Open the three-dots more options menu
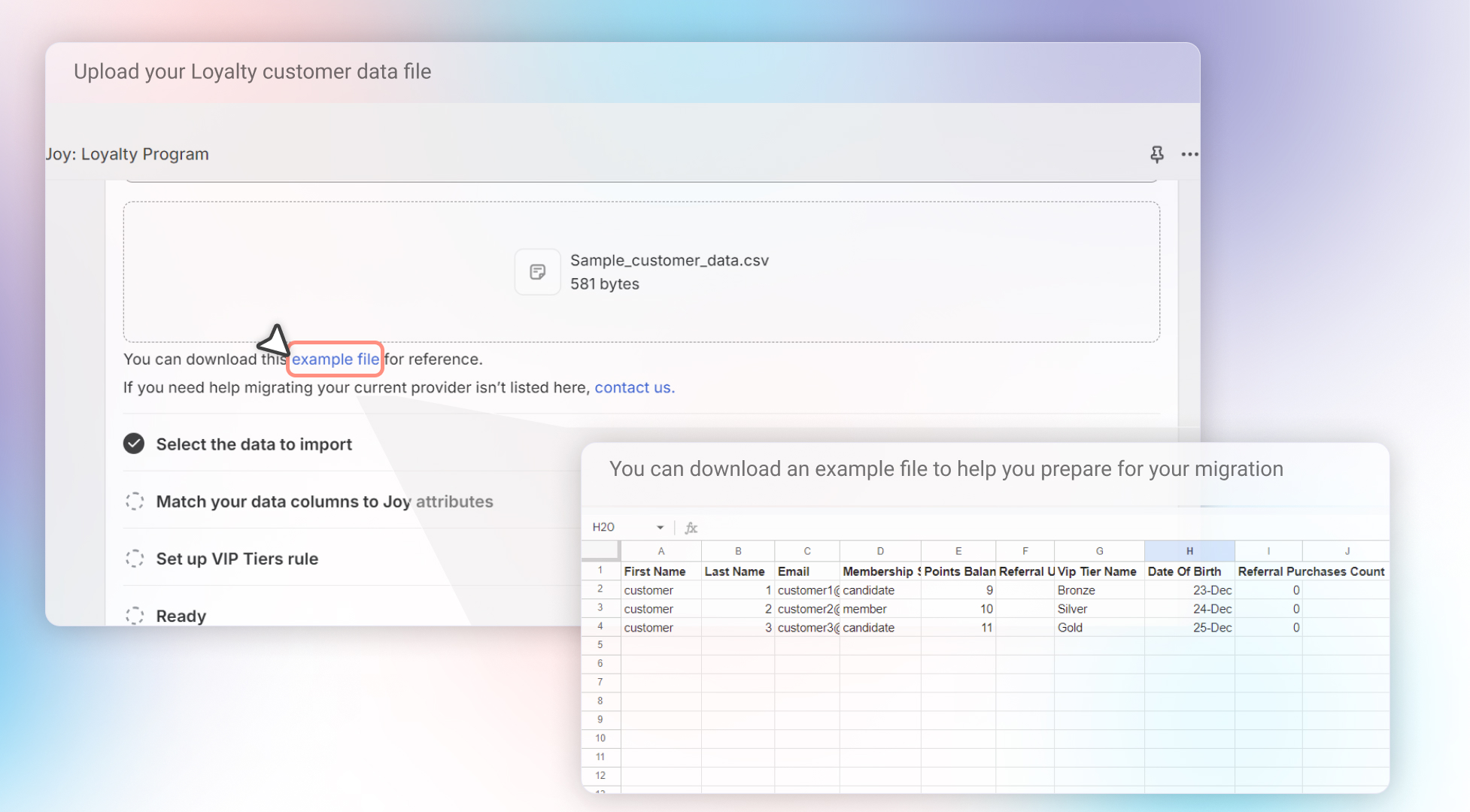 coord(1189,154)
